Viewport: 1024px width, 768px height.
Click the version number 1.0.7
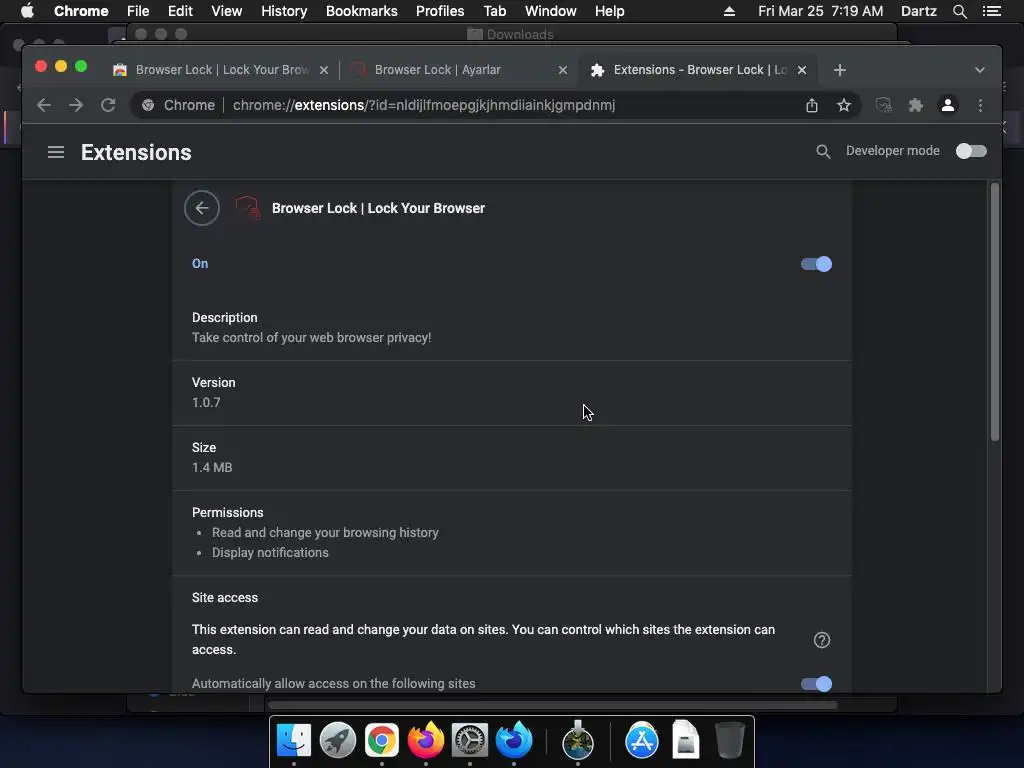[x=206, y=402]
